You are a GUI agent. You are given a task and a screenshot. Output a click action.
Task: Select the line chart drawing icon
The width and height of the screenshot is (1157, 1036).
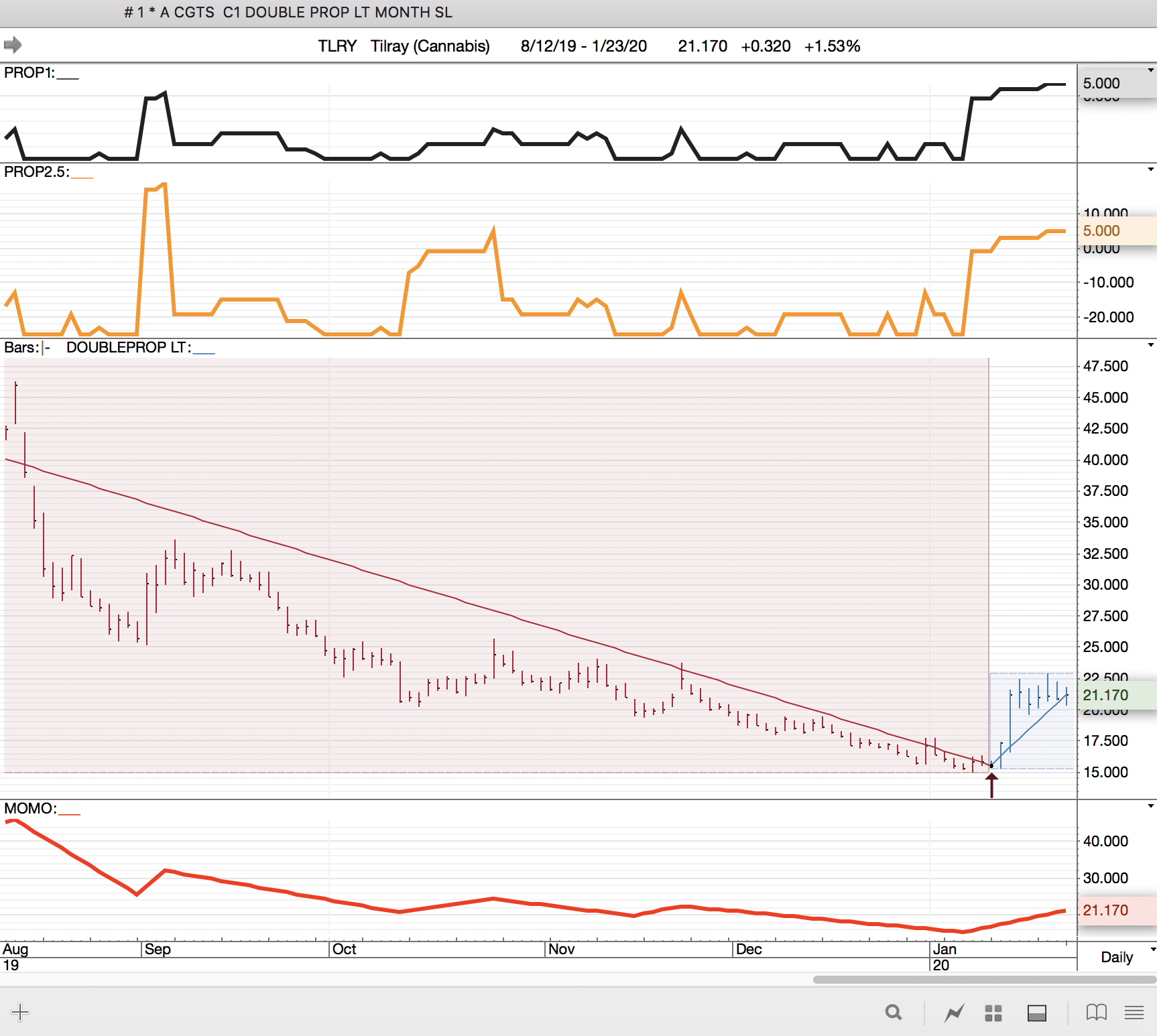[x=954, y=1013]
